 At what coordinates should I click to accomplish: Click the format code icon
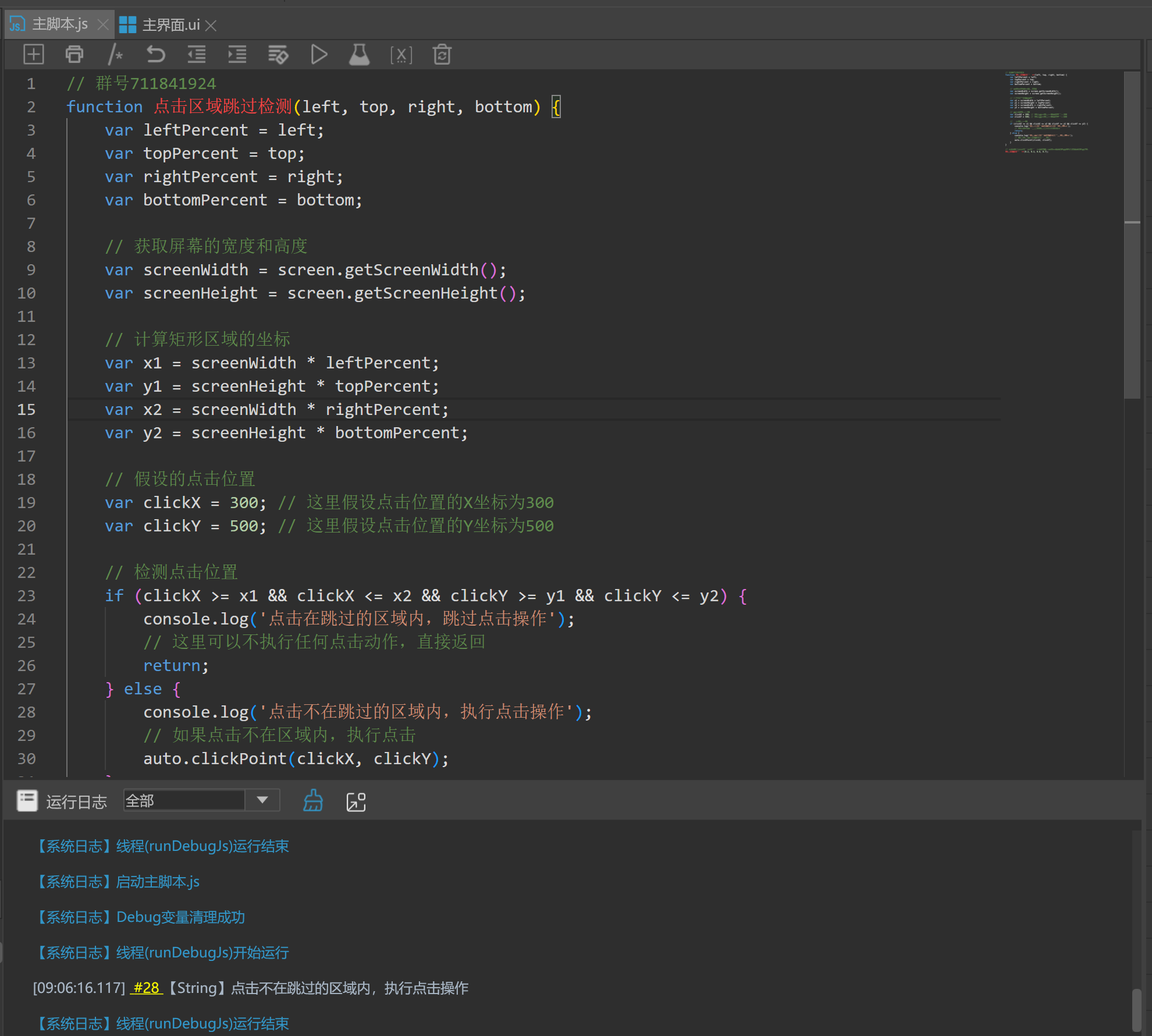[278, 55]
